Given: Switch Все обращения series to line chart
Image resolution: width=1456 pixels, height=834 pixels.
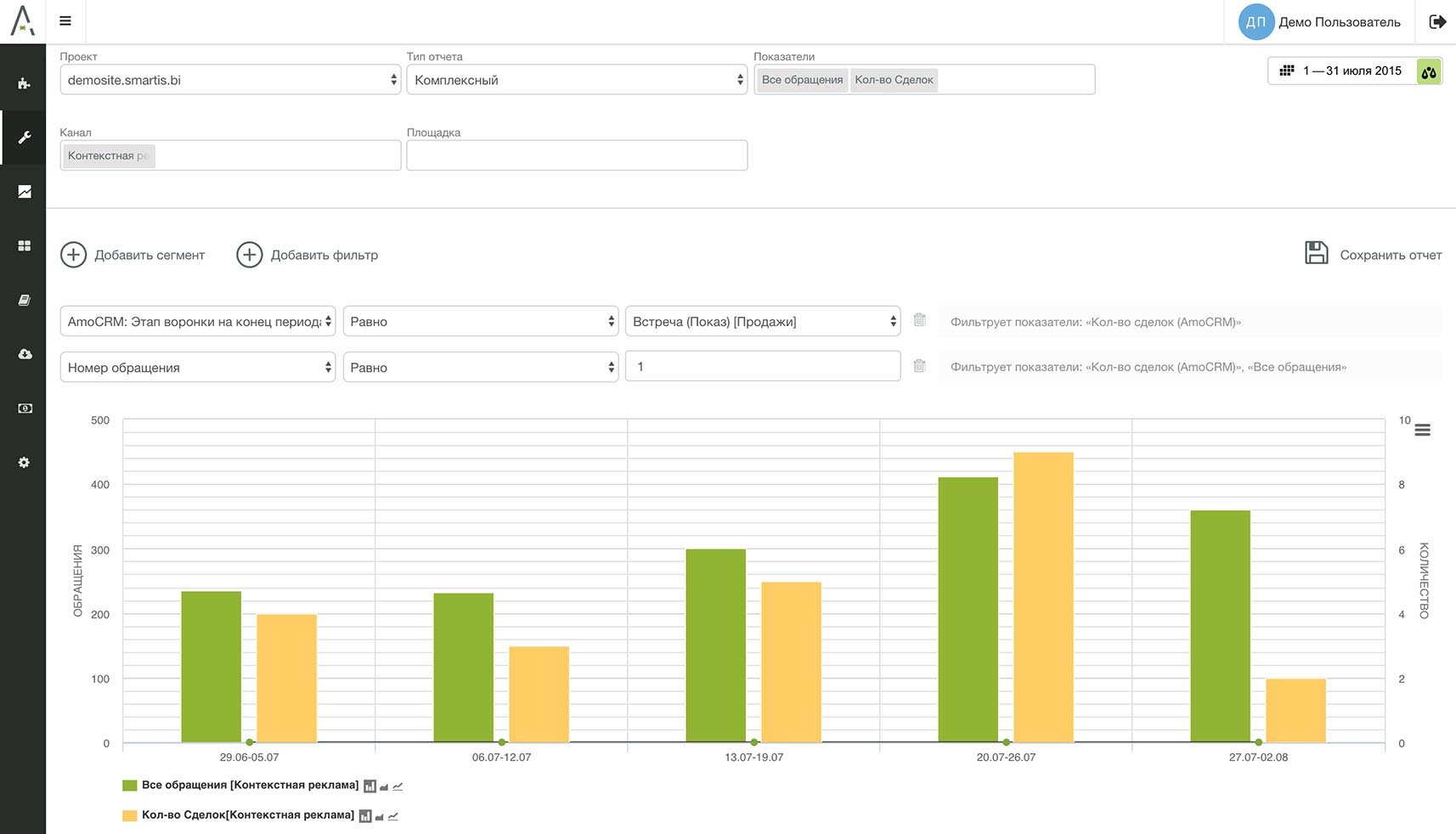Looking at the screenshot, I should [398, 786].
